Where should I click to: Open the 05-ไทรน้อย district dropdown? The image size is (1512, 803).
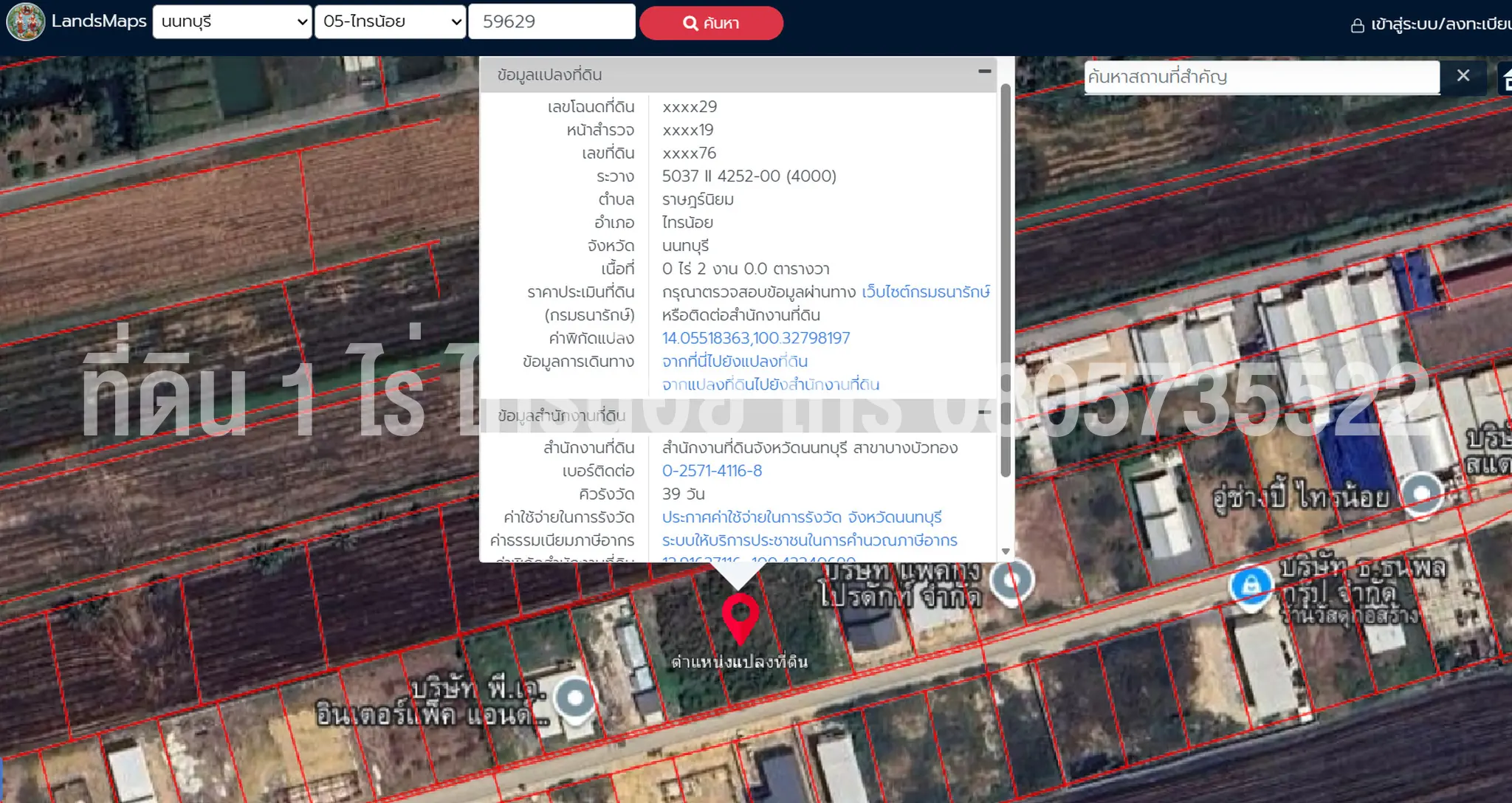391,22
